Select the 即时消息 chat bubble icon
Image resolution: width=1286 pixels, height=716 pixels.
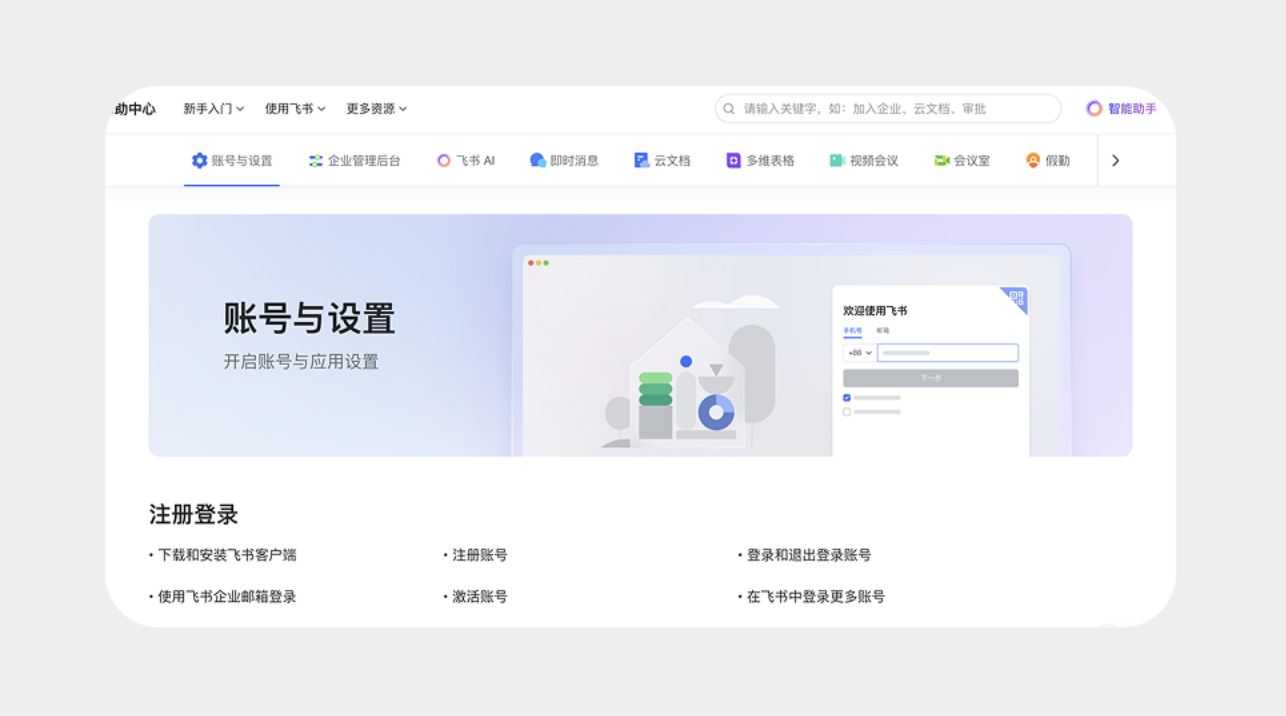538,161
